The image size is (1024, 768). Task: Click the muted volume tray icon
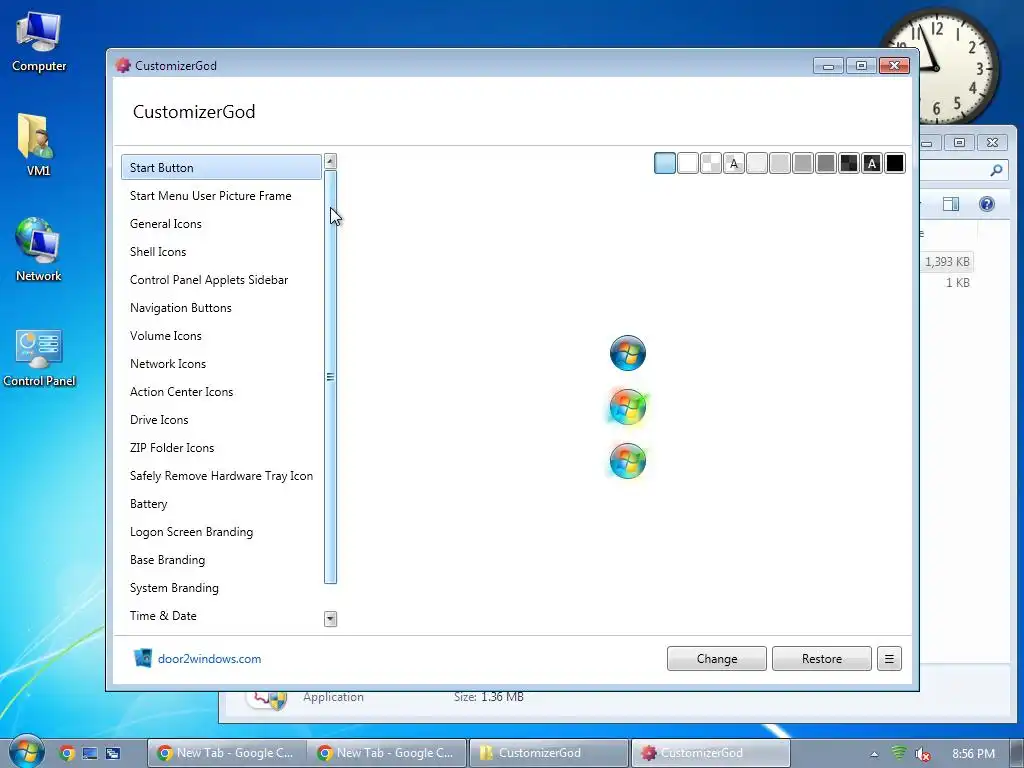922,754
